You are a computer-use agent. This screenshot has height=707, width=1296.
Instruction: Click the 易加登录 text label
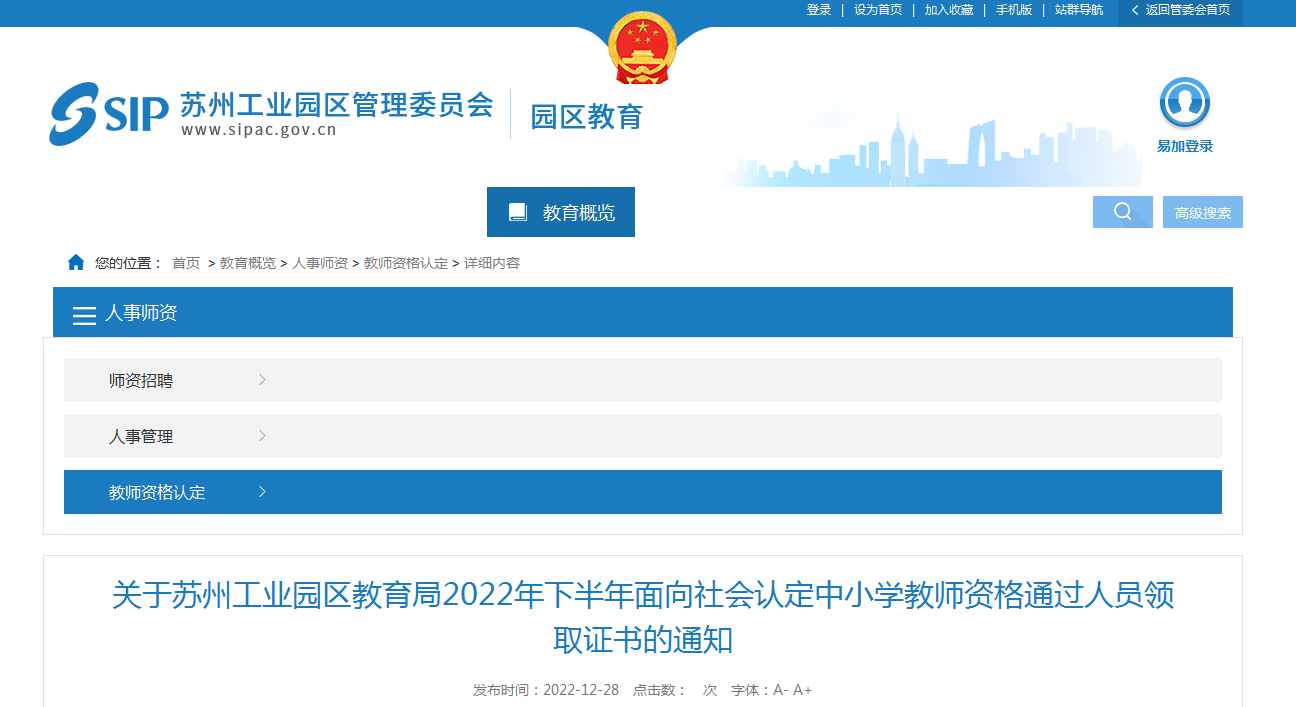[x=1185, y=146]
